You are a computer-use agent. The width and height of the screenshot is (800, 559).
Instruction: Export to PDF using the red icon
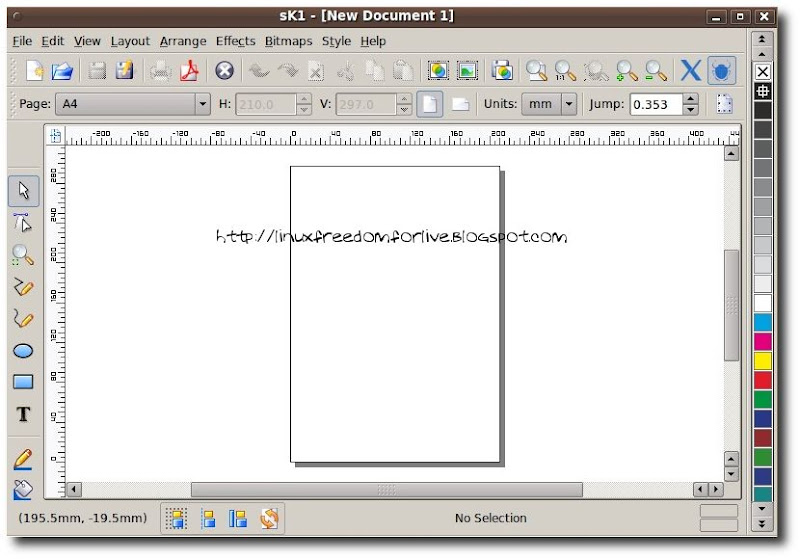click(189, 70)
